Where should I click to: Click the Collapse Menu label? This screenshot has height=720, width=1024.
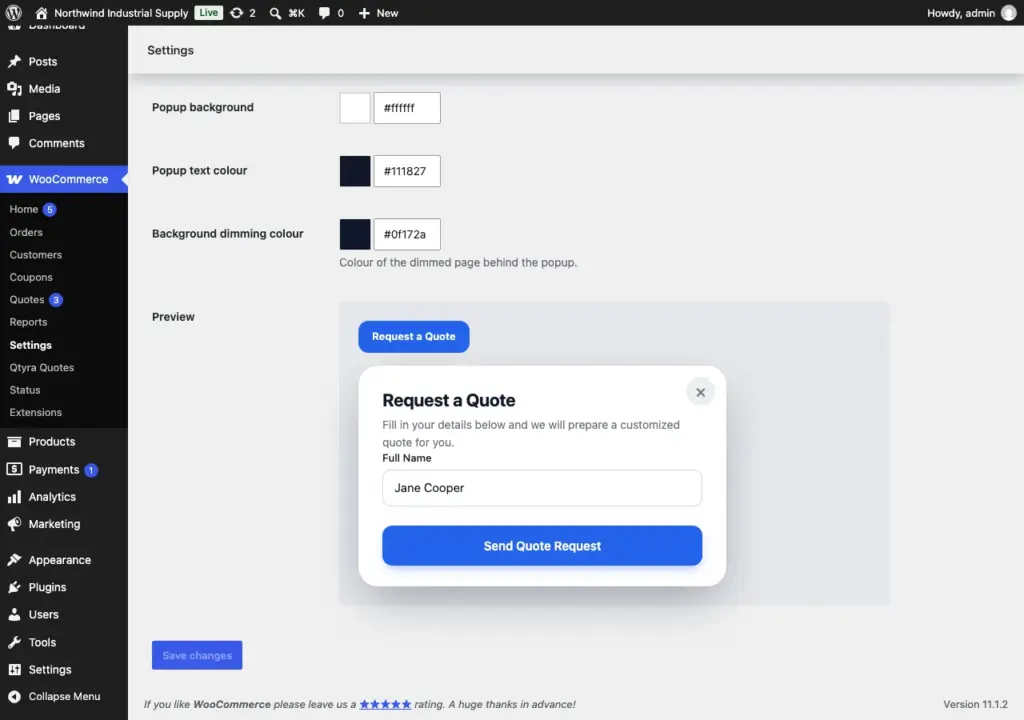(65, 696)
